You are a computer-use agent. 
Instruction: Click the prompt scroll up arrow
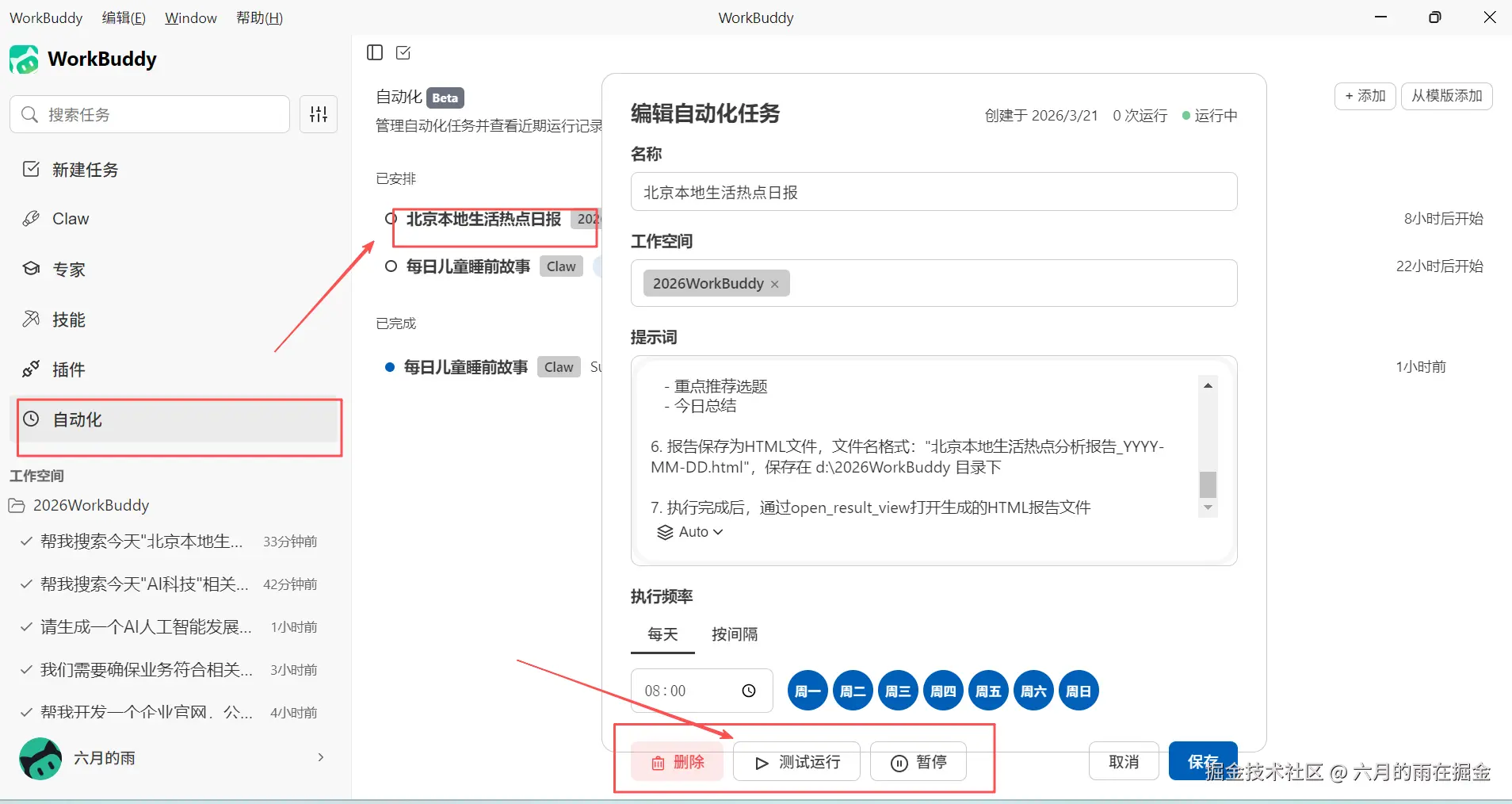(x=1208, y=385)
